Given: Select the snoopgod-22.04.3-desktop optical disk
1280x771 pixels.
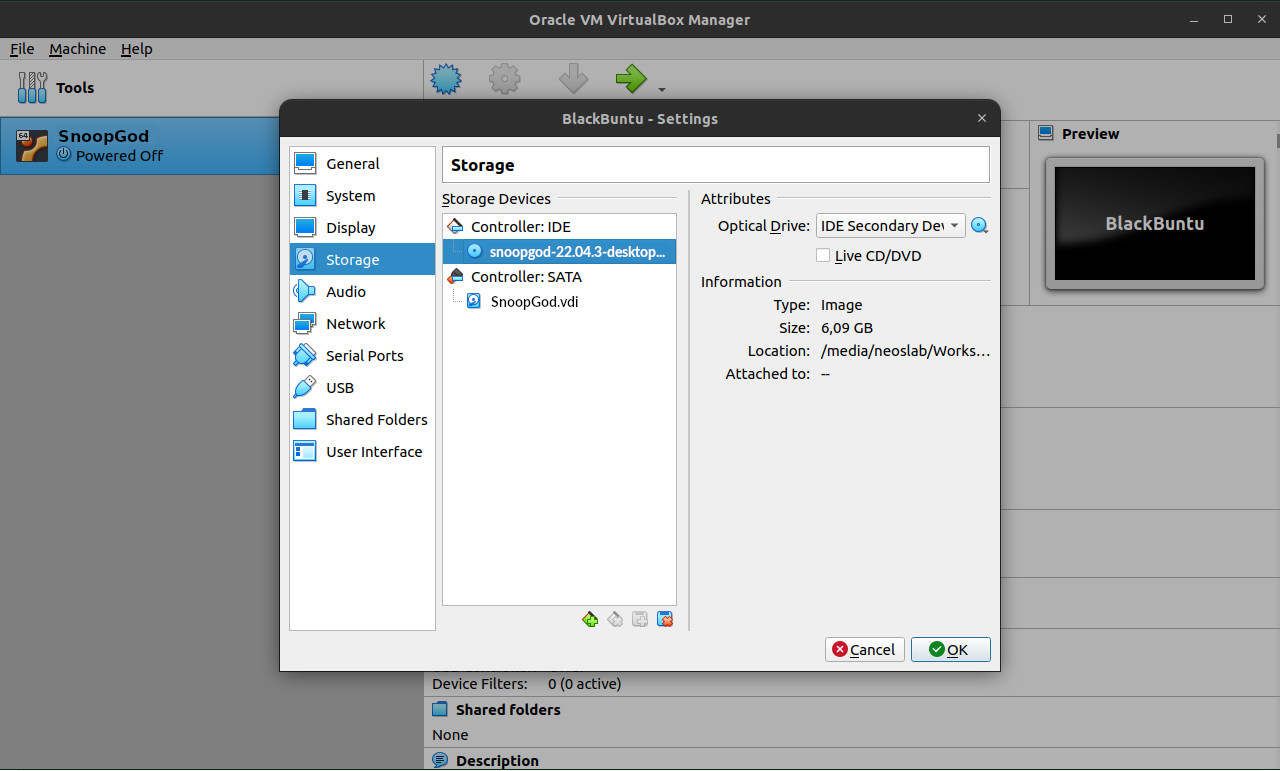Looking at the screenshot, I should (559, 252).
